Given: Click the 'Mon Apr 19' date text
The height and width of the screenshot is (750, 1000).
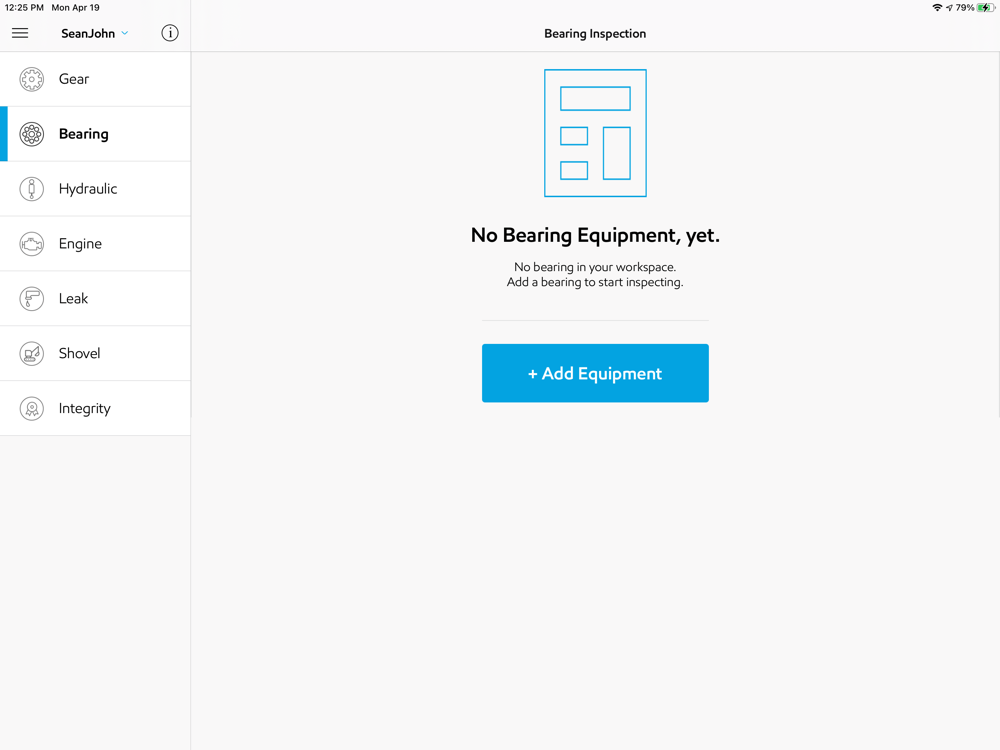Looking at the screenshot, I should (75, 8).
